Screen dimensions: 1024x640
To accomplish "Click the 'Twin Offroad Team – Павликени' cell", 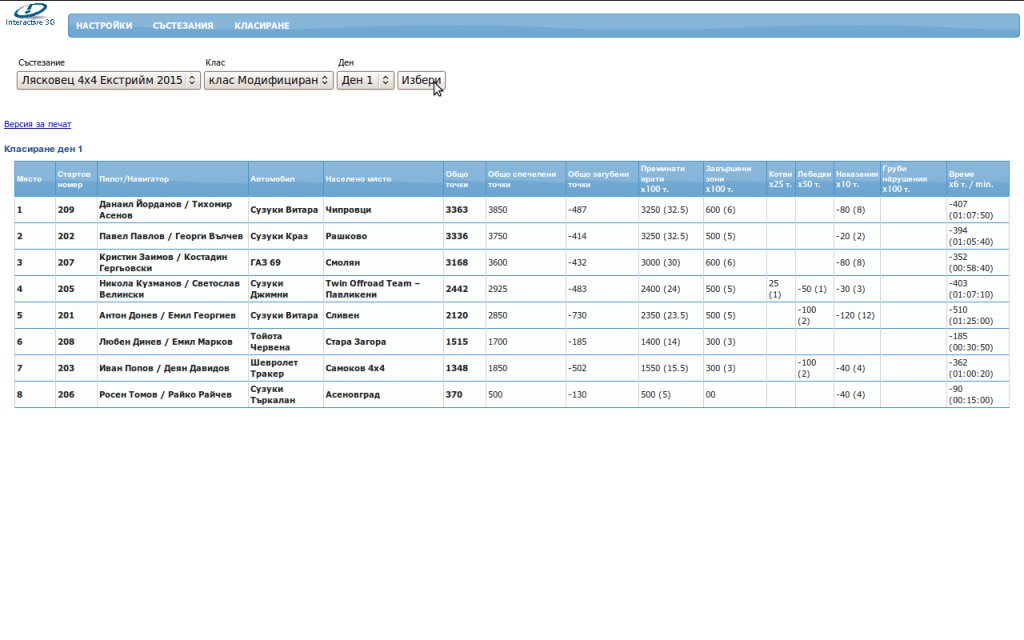I will coord(383,289).
